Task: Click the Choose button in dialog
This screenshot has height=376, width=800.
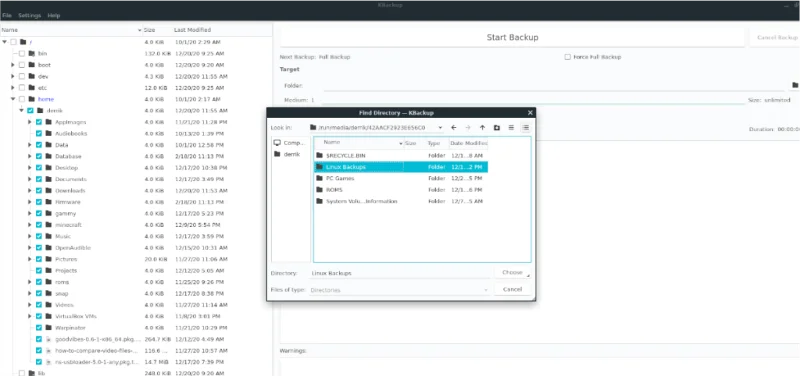Action: 512,272
